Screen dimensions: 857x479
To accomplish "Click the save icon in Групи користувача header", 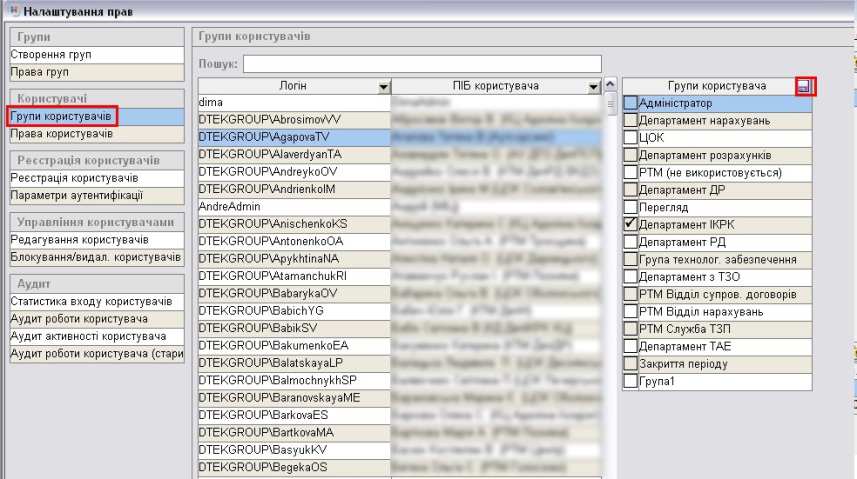I will pos(804,87).
